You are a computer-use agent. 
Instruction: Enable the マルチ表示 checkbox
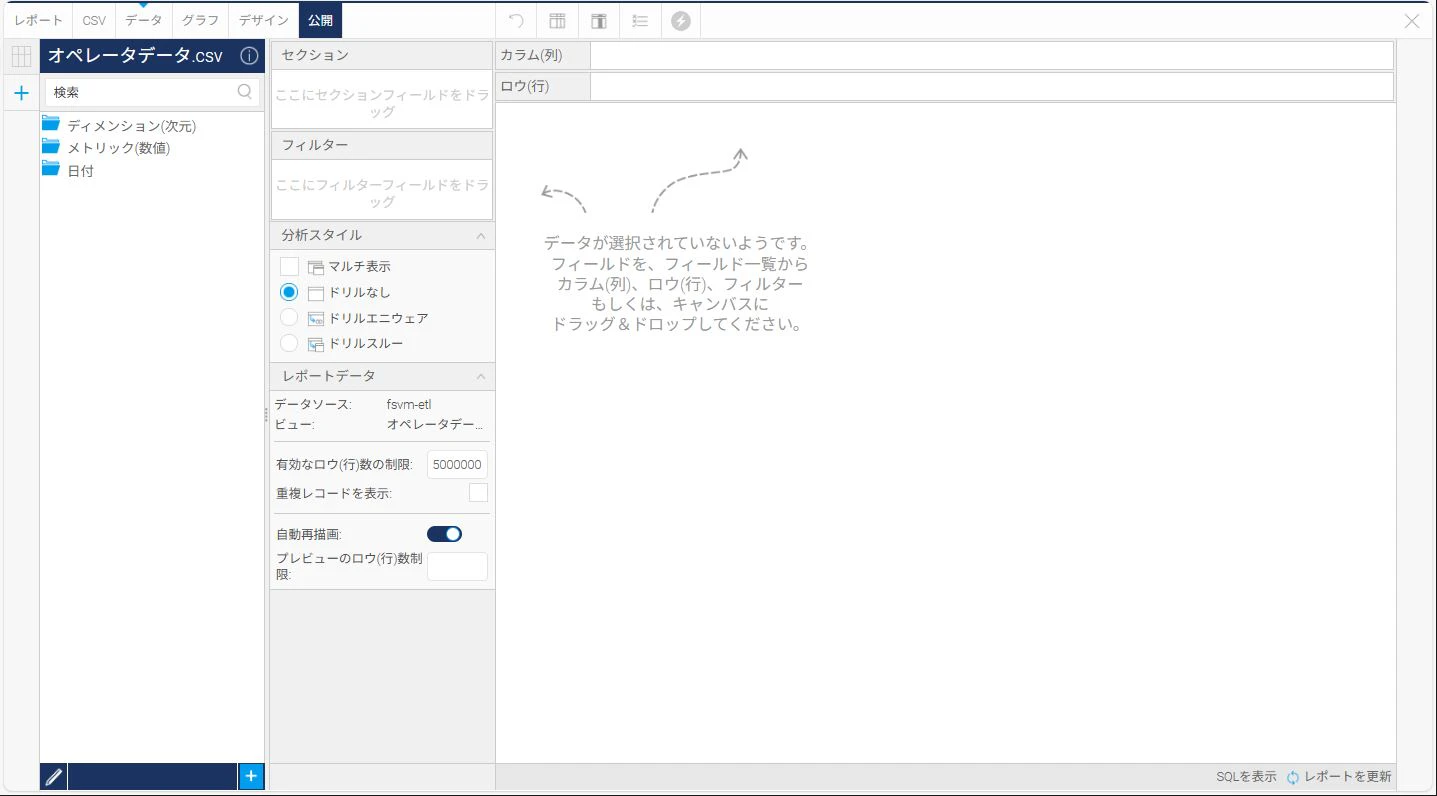[289, 267]
